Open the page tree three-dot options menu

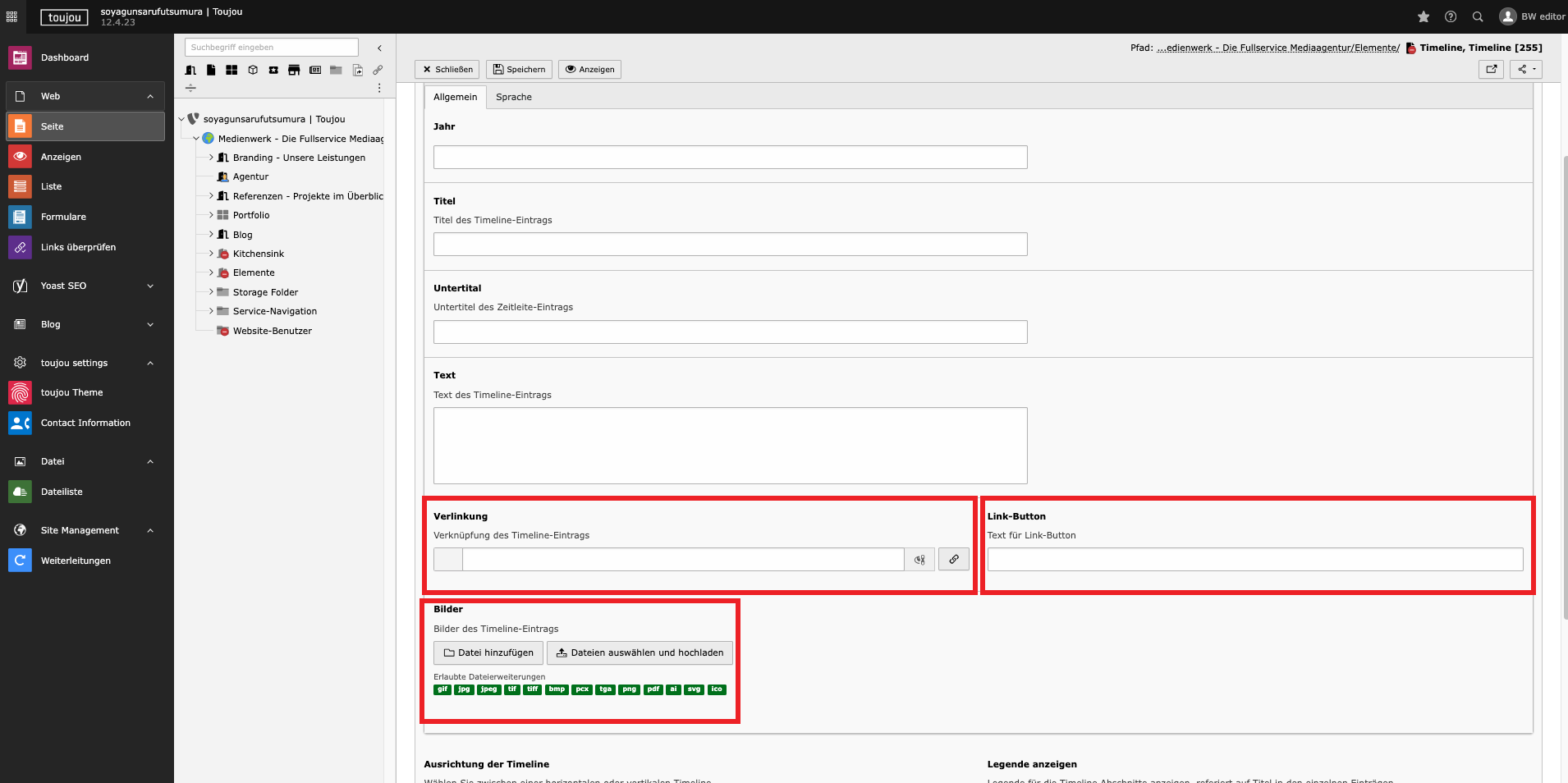(378, 88)
